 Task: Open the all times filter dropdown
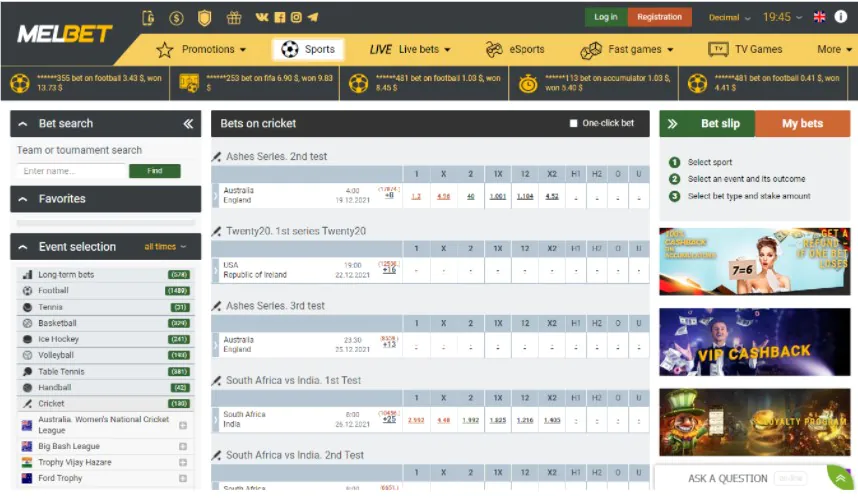click(x=165, y=247)
